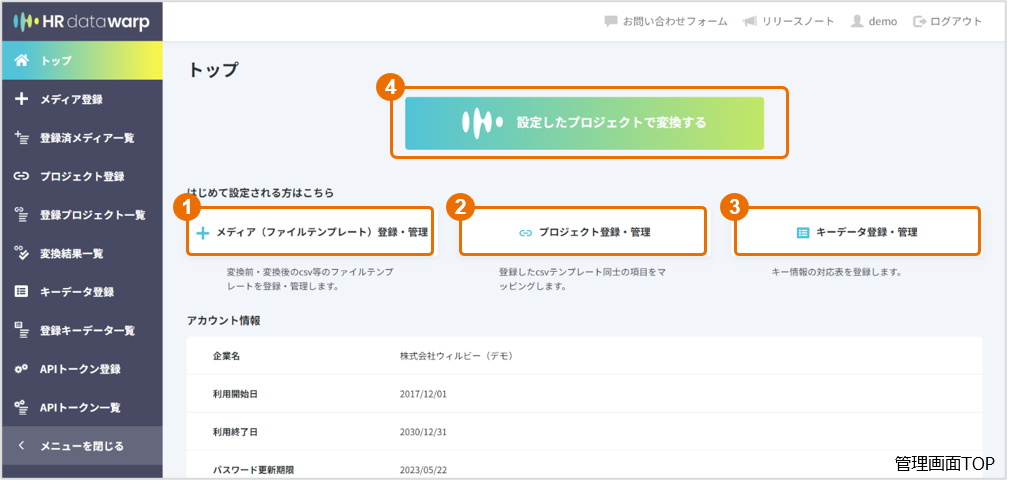Click company name 株式会社ウィルビー（デモ）

(x=456, y=356)
